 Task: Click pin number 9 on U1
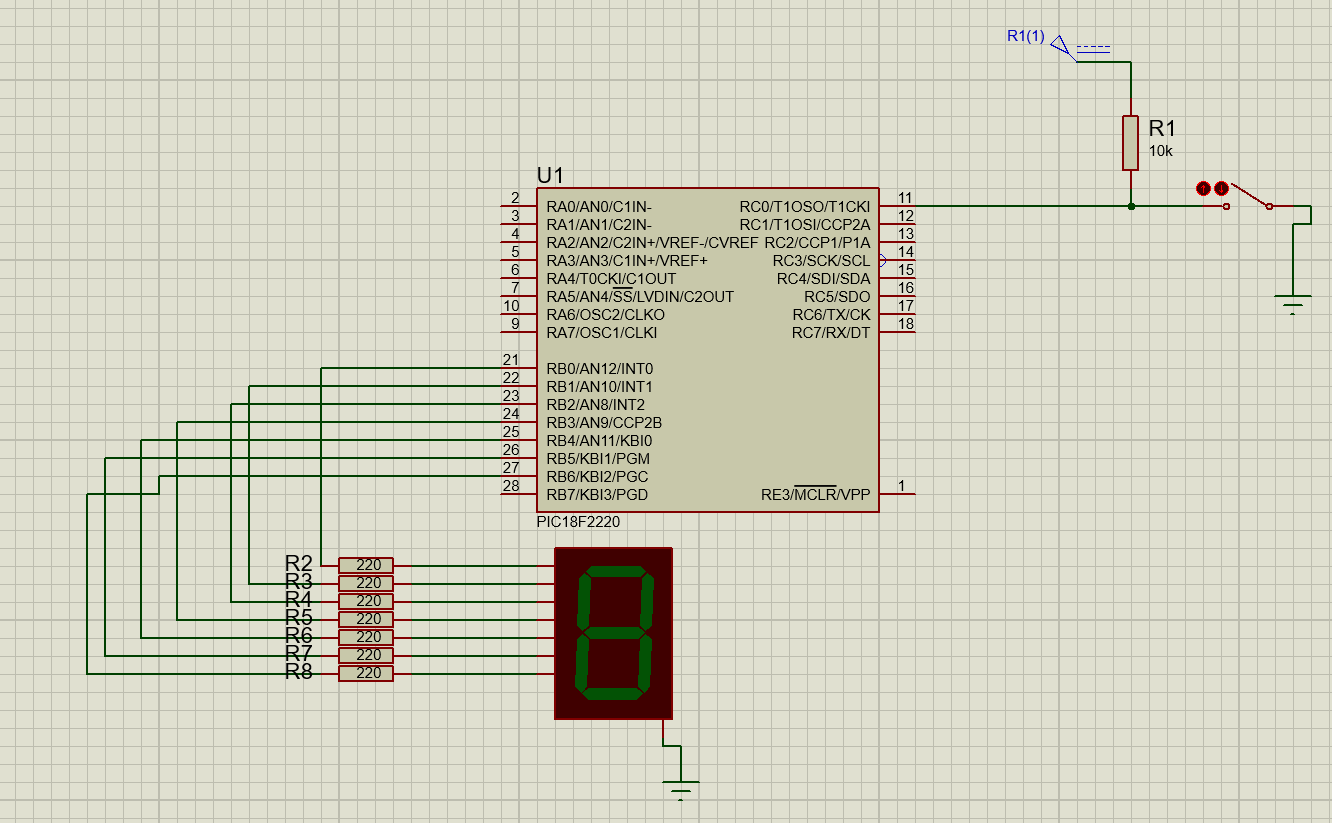point(515,324)
